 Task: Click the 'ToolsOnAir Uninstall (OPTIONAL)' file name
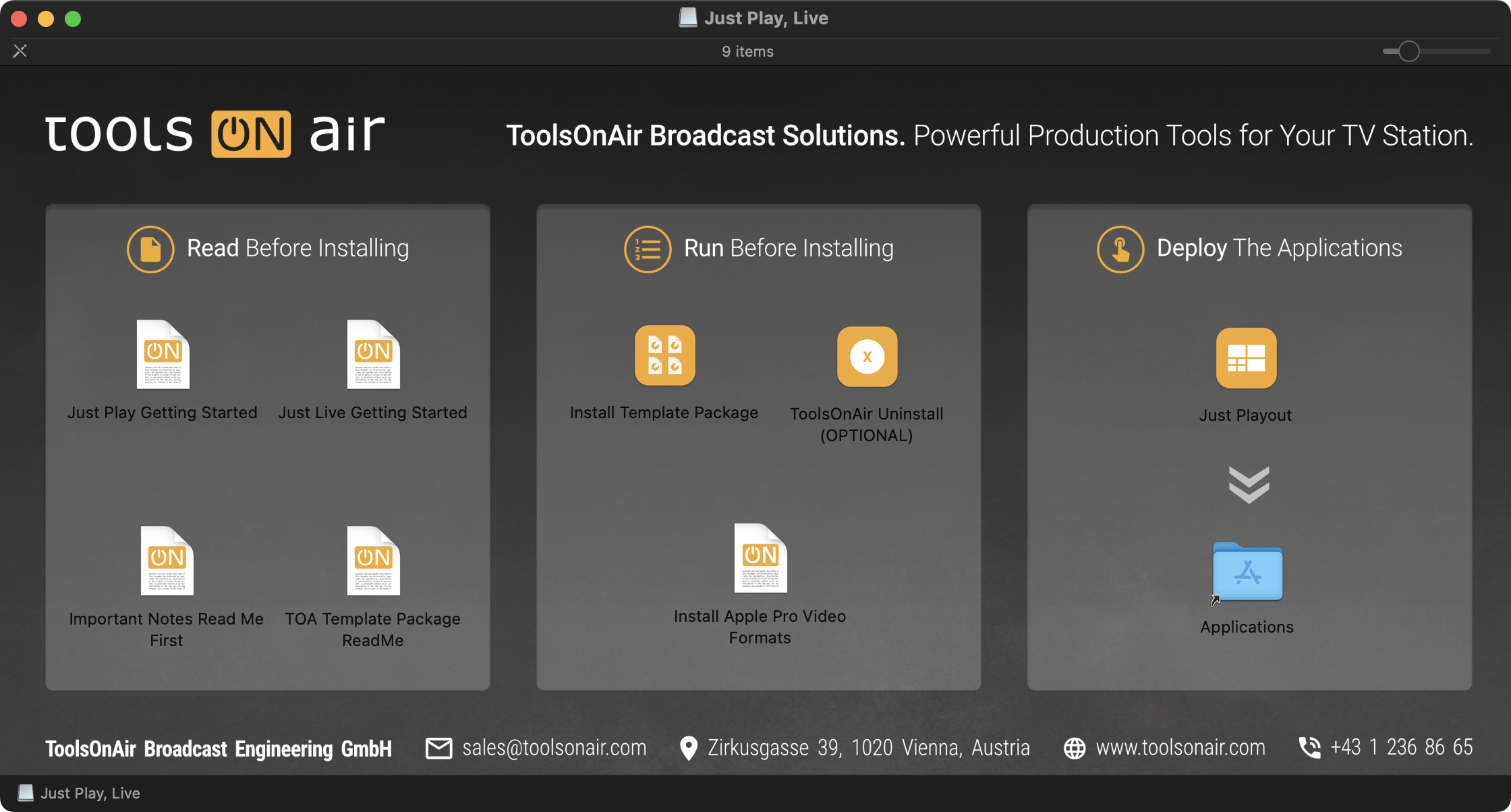coord(867,425)
